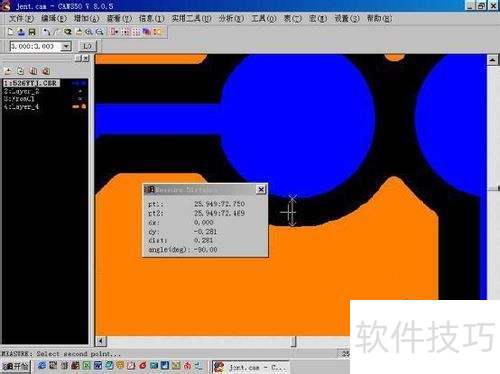Expand the 1.000:1.000 grid size dropdown
This screenshot has width=500, height=374.
tap(67, 46)
